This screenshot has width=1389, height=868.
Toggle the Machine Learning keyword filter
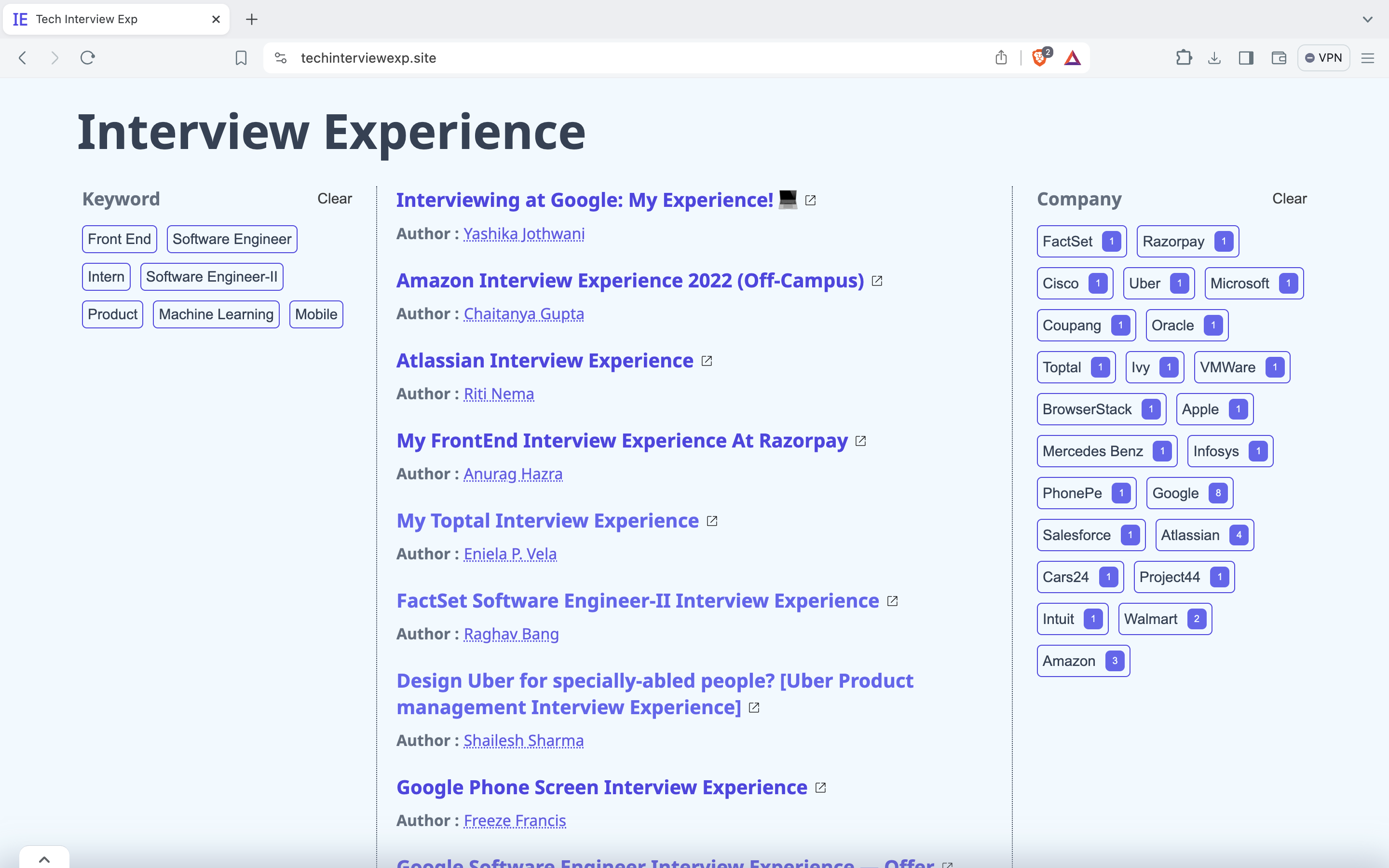click(217, 314)
